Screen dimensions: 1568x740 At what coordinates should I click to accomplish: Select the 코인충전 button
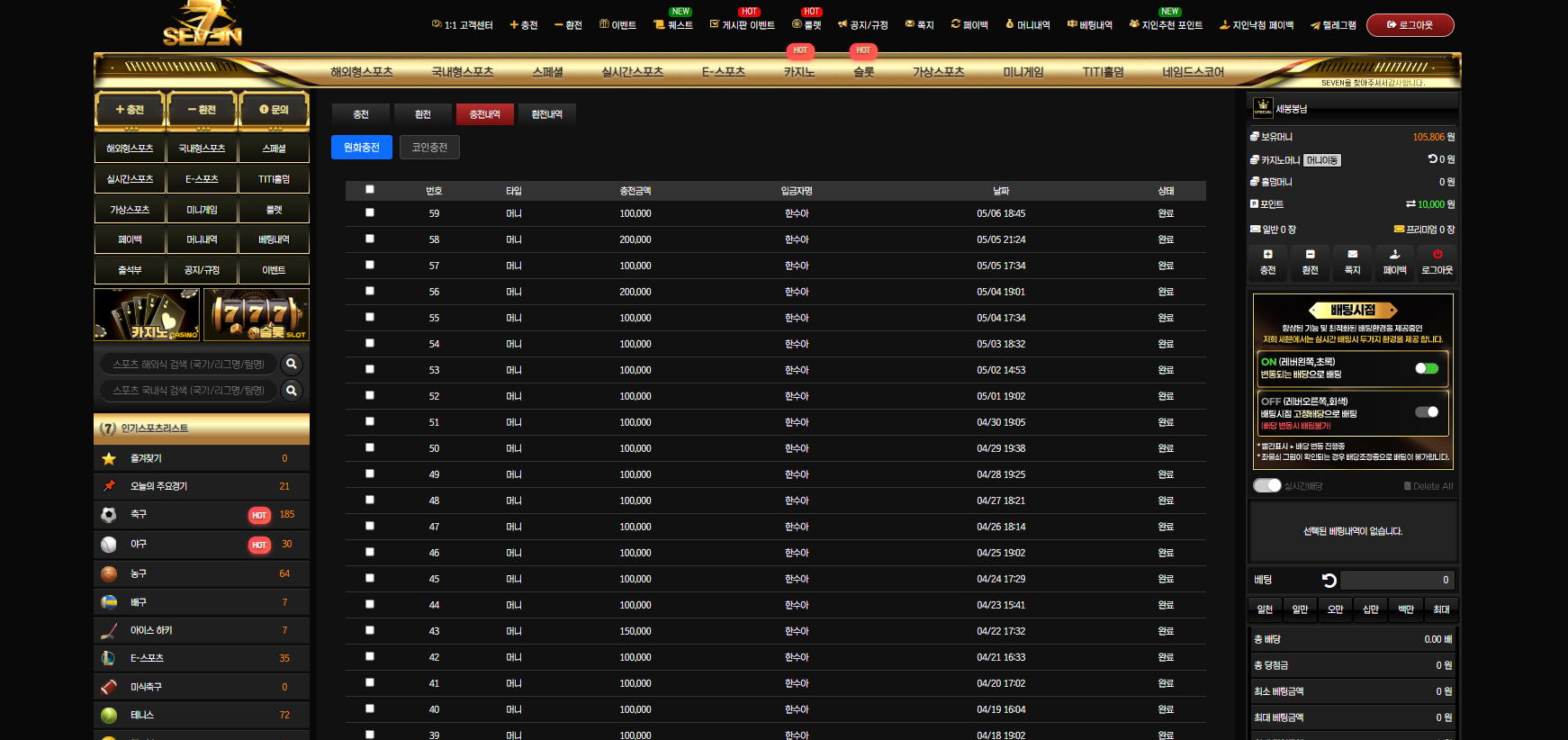[x=429, y=148]
